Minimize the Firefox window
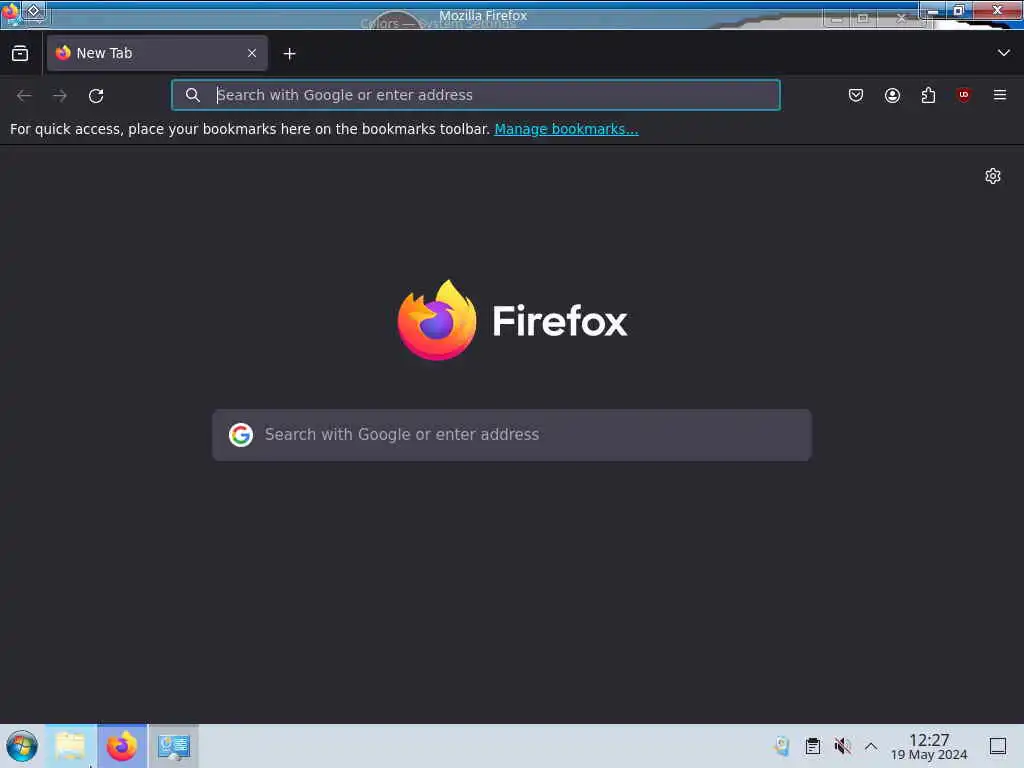 tap(933, 10)
